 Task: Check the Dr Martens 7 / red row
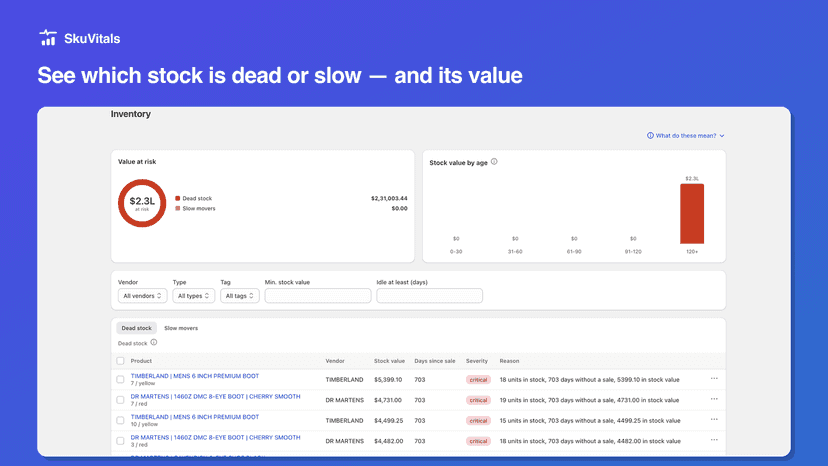(x=120, y=400)
